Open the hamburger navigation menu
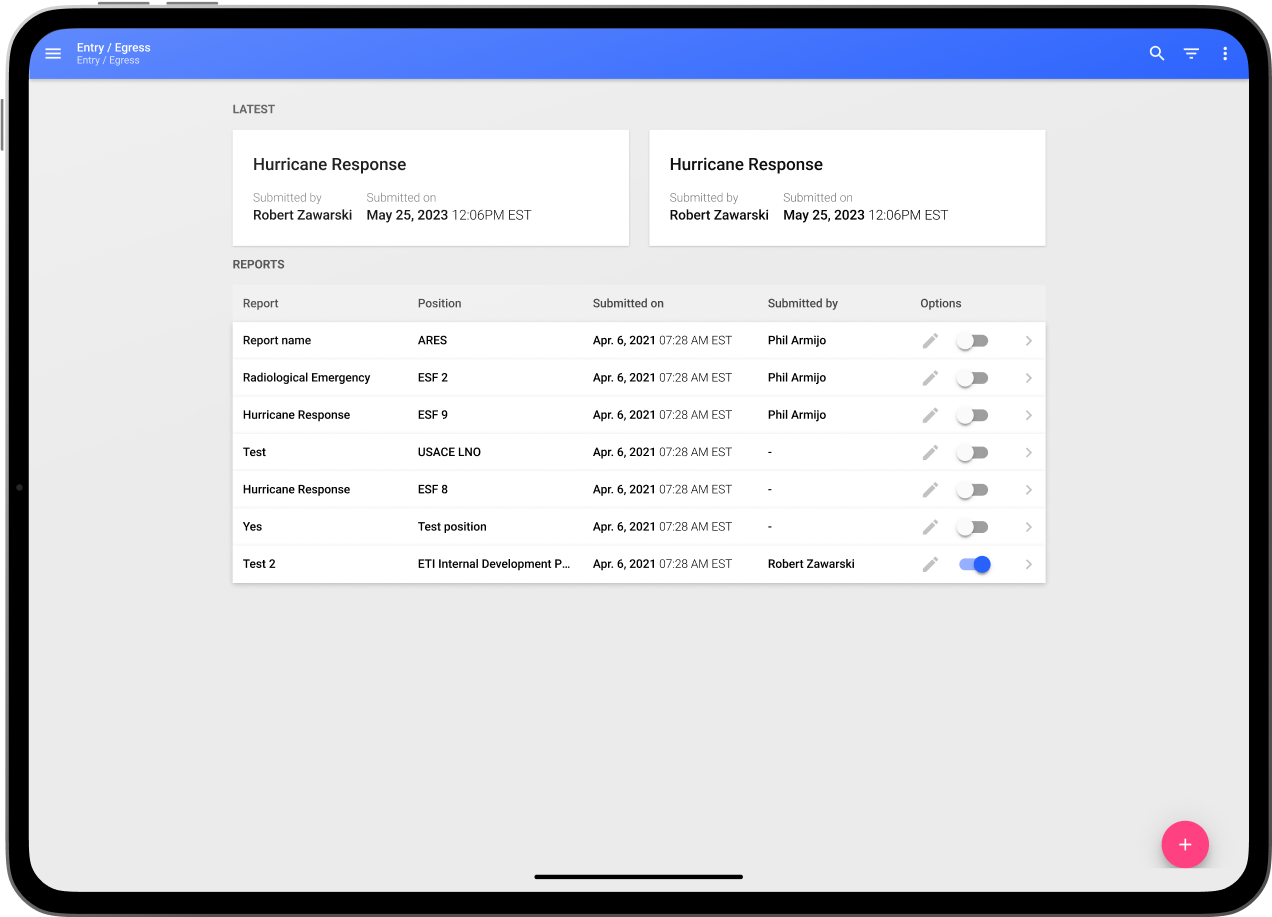 pyautogui.click(x=53, y=54)
